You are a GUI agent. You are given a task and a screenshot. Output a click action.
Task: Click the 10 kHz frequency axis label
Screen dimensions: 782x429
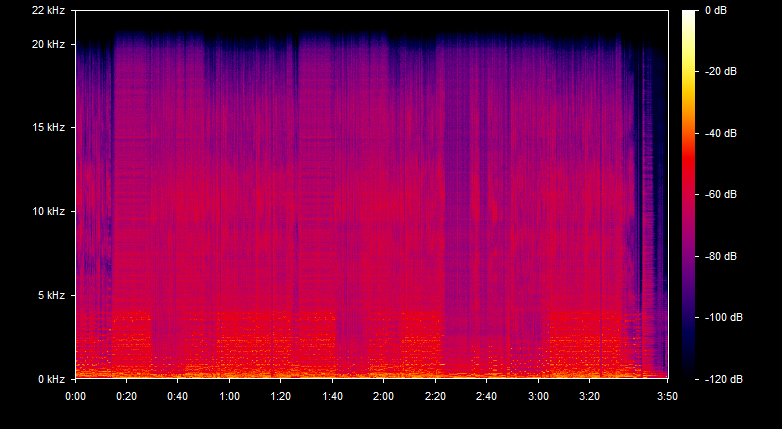[x=48, y=212]
